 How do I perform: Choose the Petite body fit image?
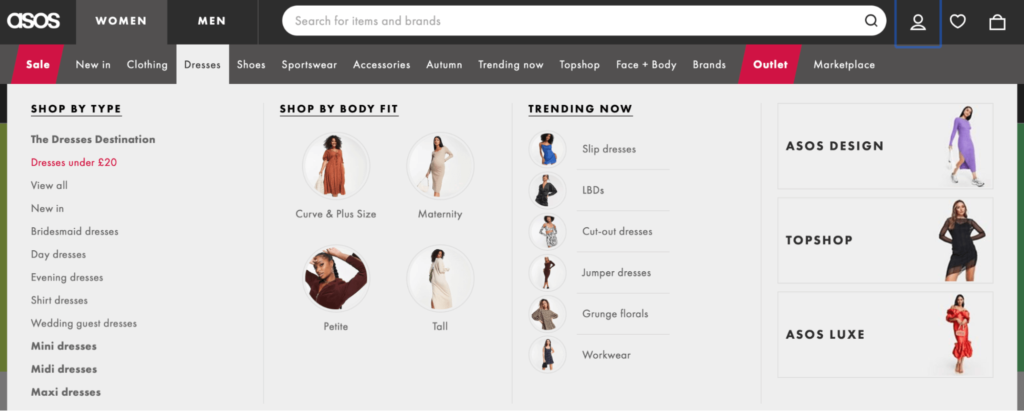pos(336,278)
